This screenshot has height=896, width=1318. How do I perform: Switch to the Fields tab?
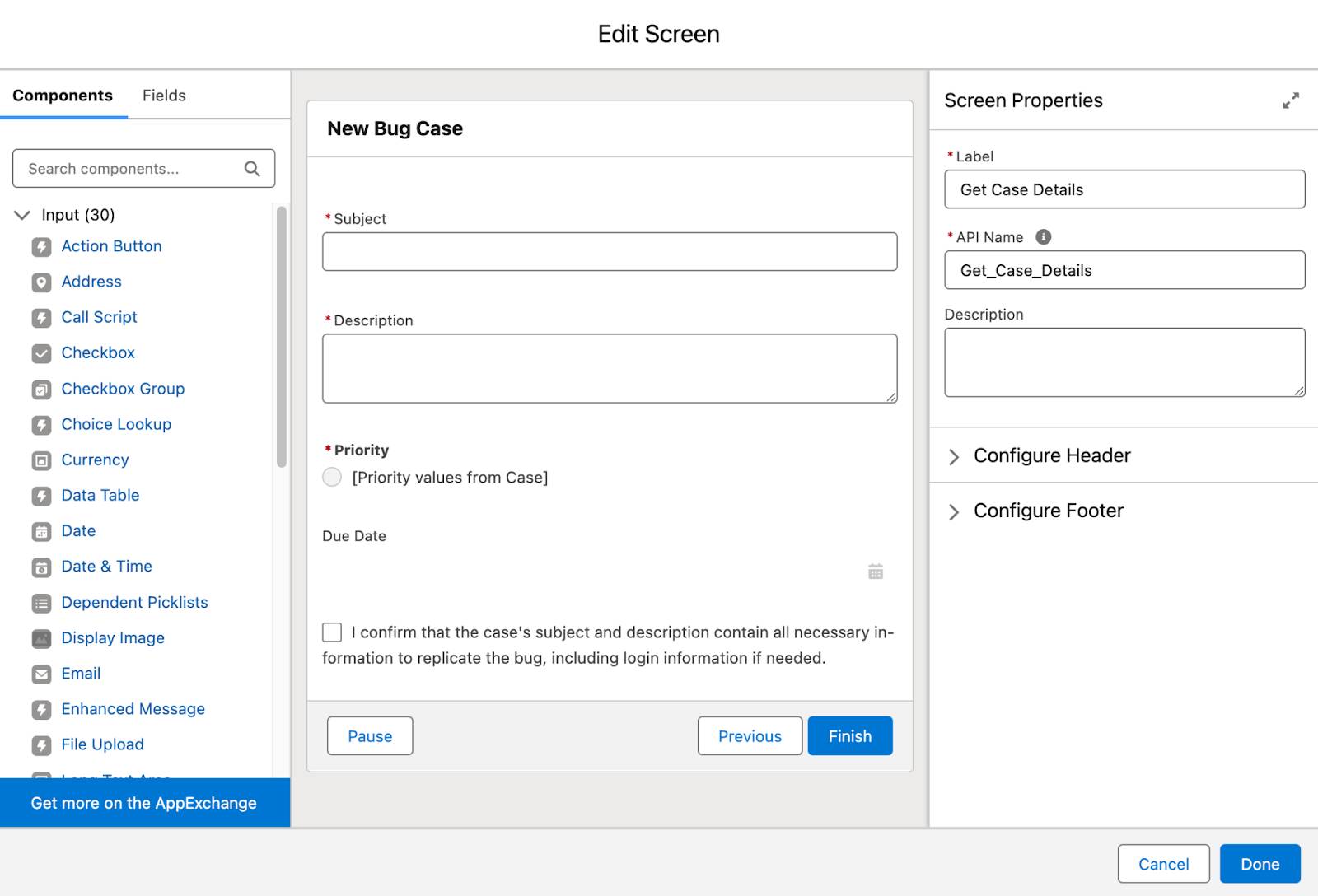(x=164, y=96)
